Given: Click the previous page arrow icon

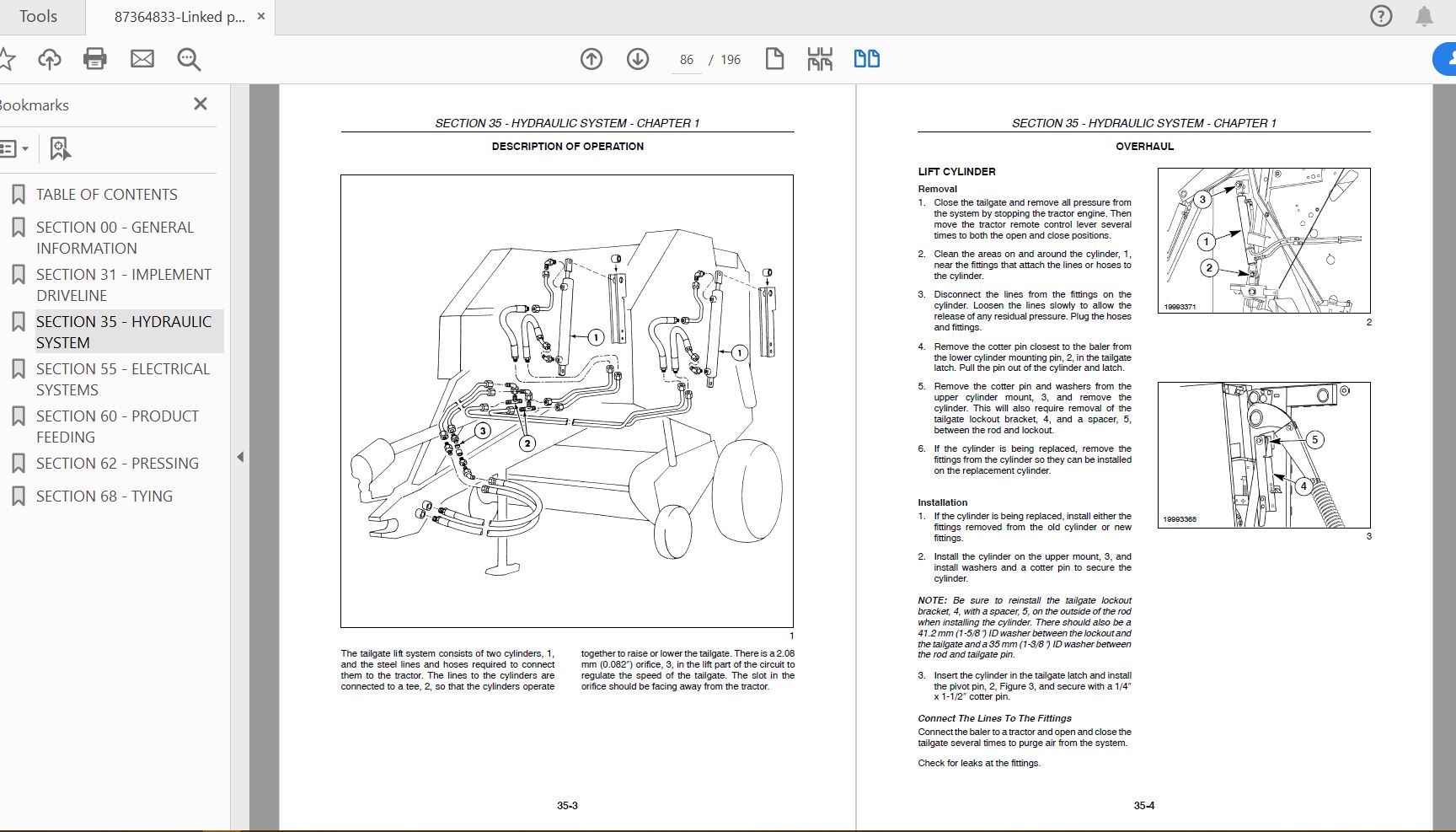Looking at the screenshot, I should pos(591,59).
